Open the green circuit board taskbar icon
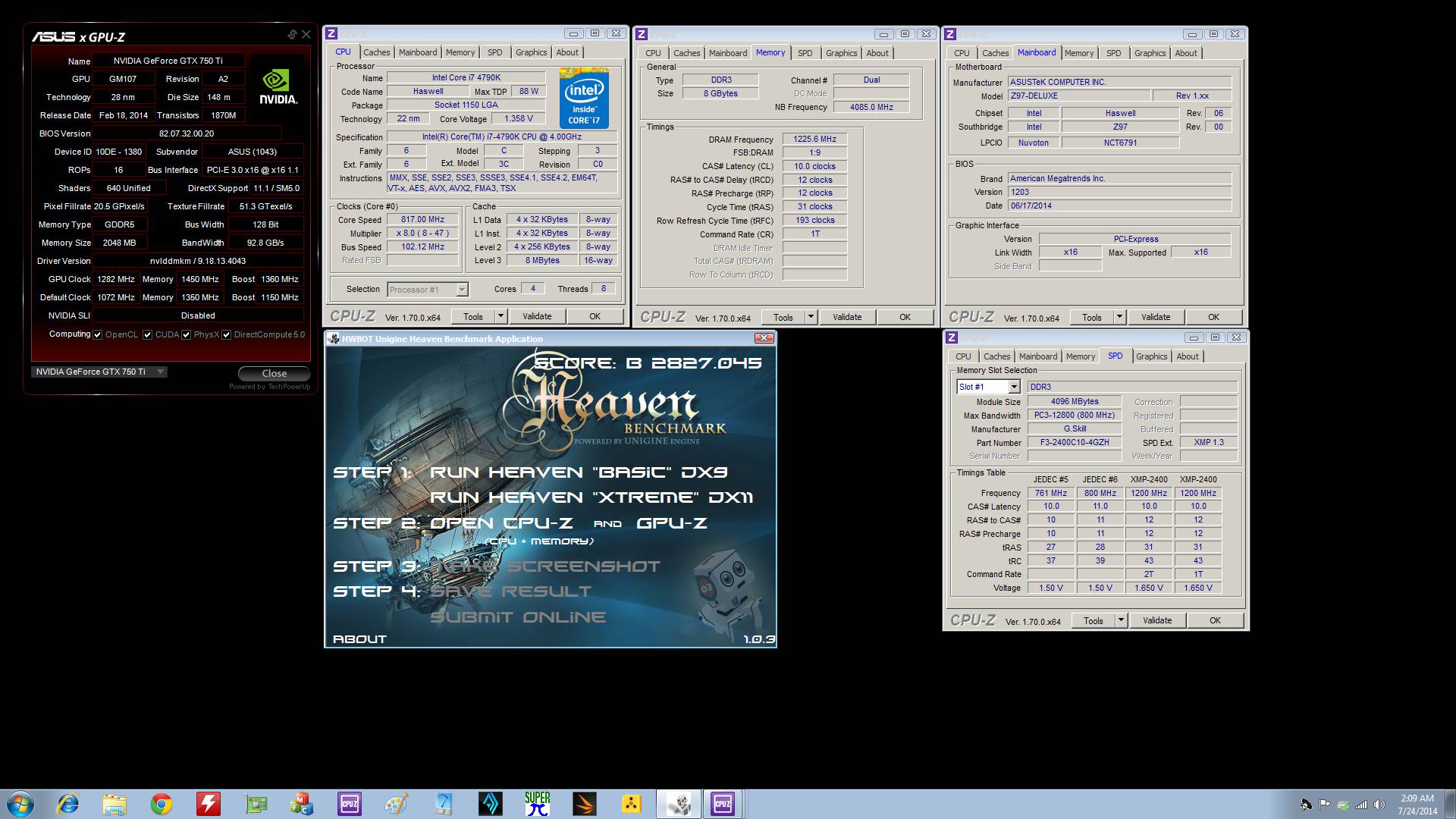Viewport: 1456px width, 819px height. 256,803
